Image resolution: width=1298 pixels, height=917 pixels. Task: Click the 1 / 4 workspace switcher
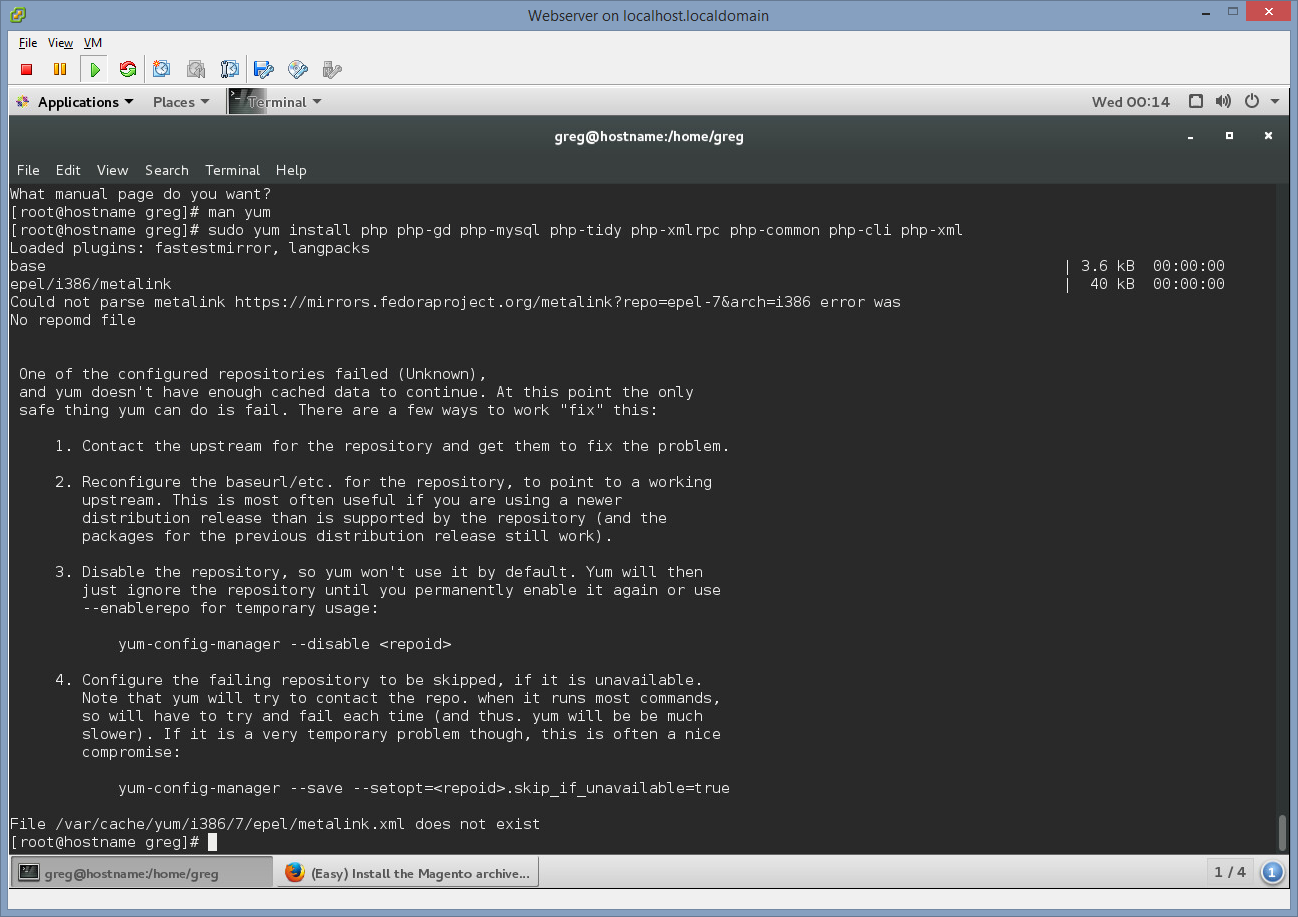point(1230,872)
